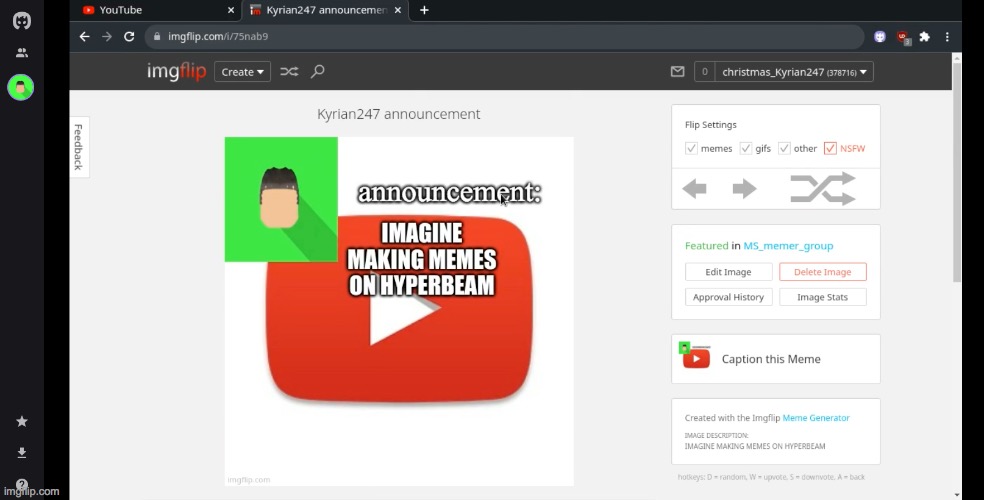This screenshot has width=984, height=500.
Task: Click the Kyrian247 announcement title text
Action: click(x=398, y=114)
